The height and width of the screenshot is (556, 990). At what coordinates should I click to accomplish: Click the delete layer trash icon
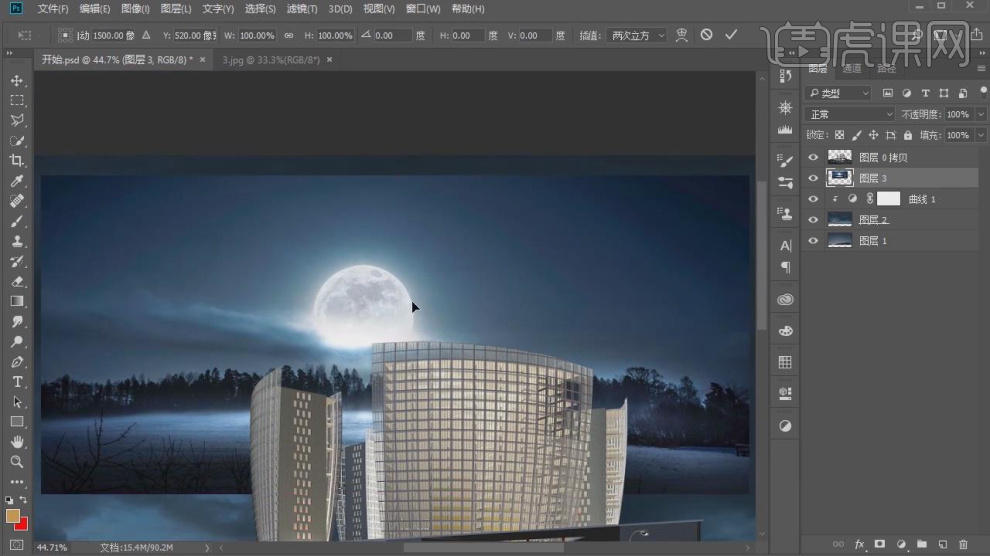963,544
